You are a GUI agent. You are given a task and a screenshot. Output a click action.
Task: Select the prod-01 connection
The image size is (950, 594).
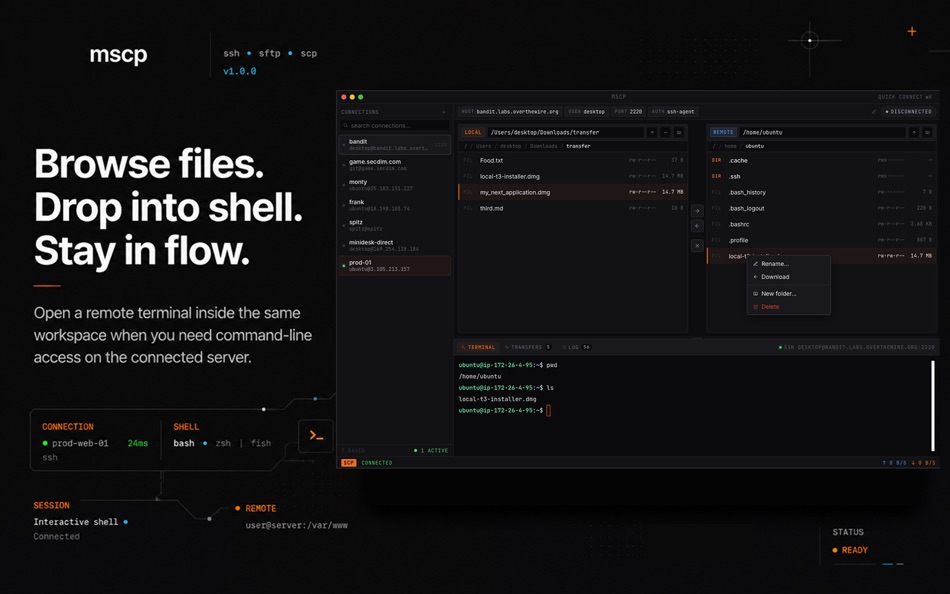[x=394, y=265]
